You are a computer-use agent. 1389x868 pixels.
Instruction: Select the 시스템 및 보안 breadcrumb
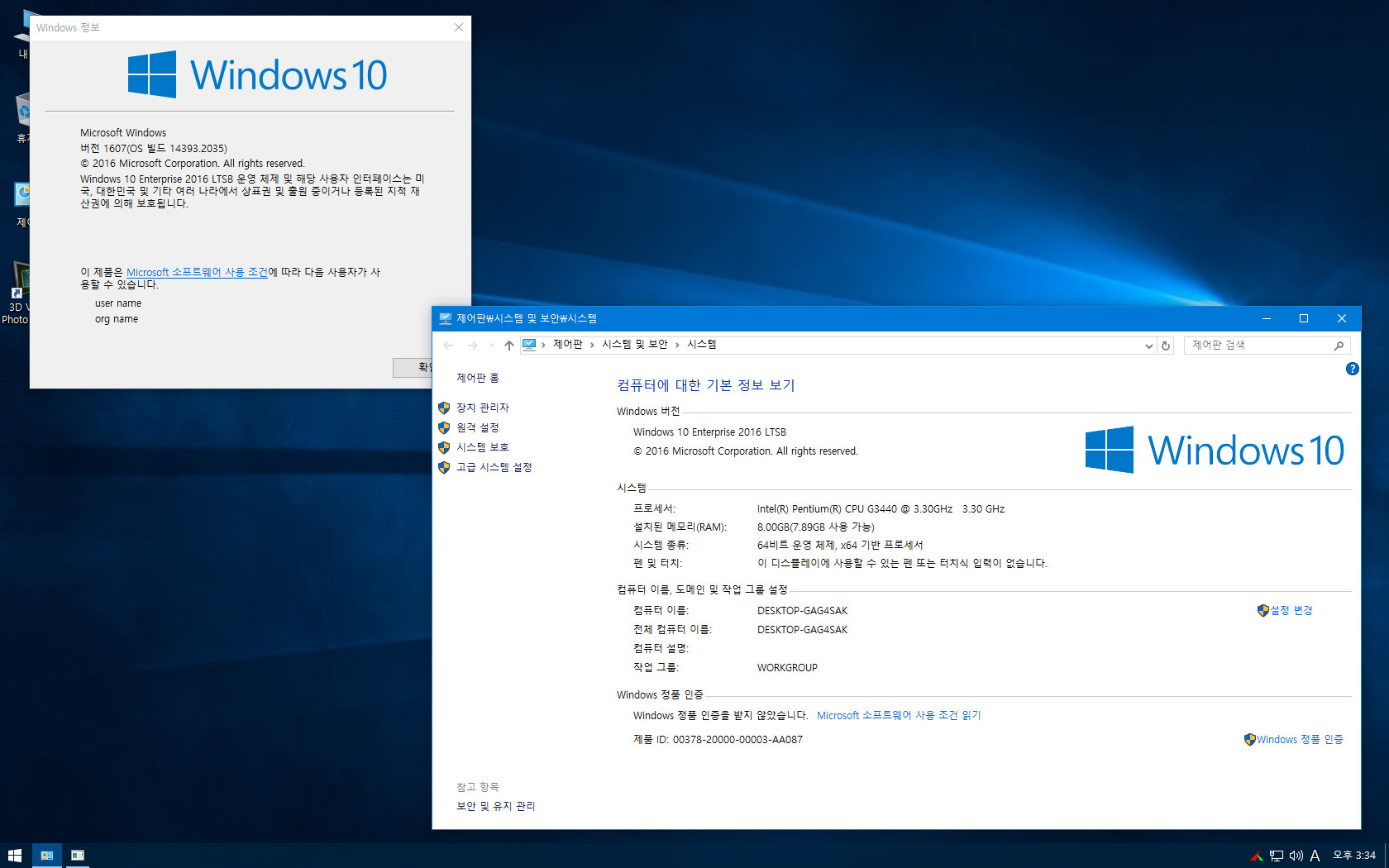[x=634, y=345]
